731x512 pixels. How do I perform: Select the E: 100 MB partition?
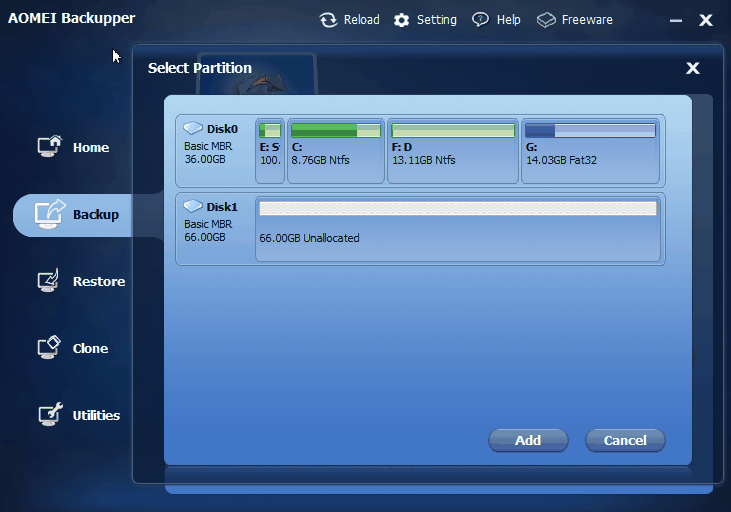point(270,151)
